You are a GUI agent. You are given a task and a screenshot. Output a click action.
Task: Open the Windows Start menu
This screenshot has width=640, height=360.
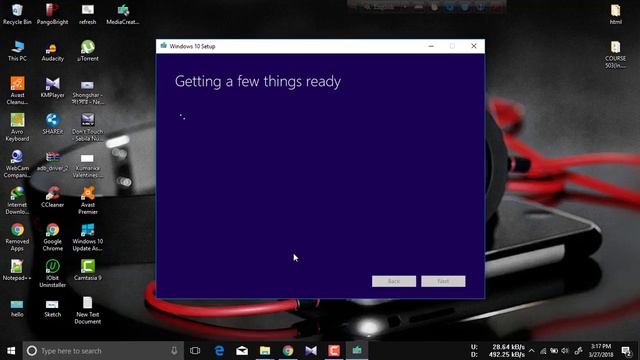pyautogui.click(x=11, y=351)
